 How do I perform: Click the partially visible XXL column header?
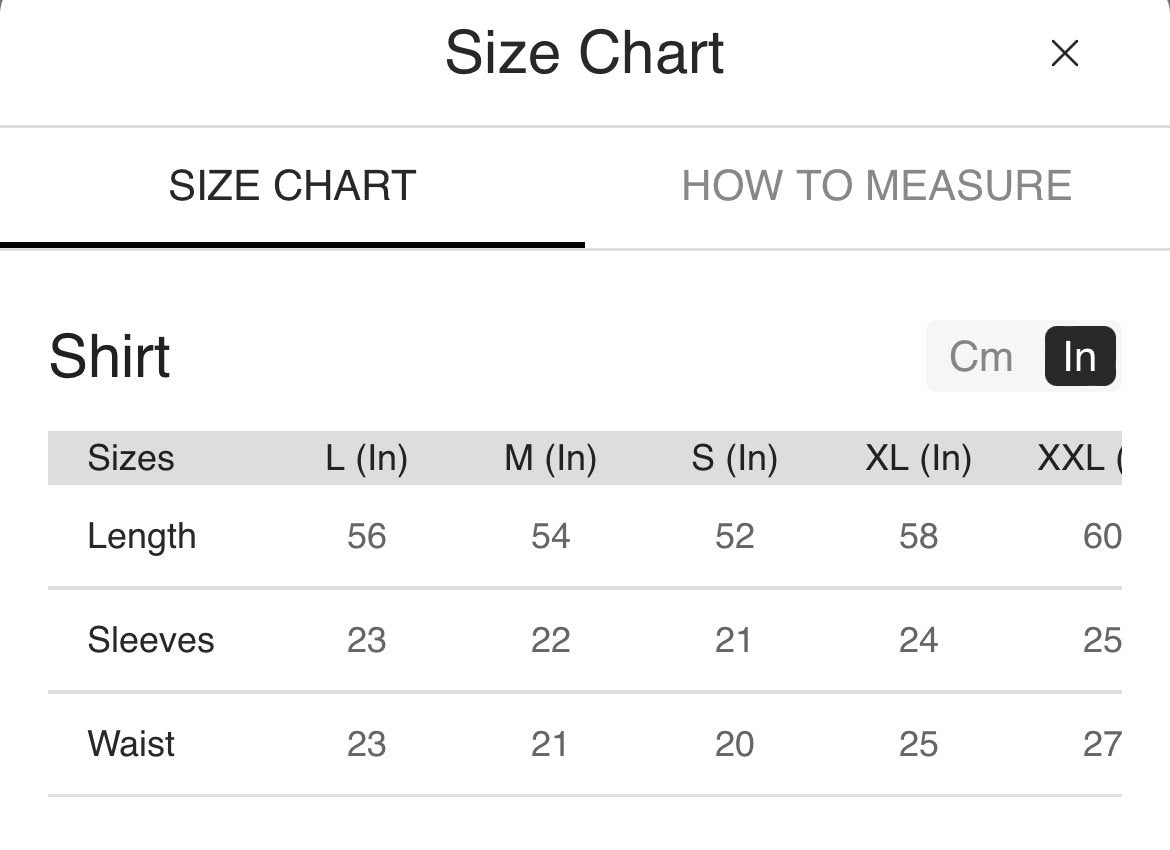(1080, 458)
